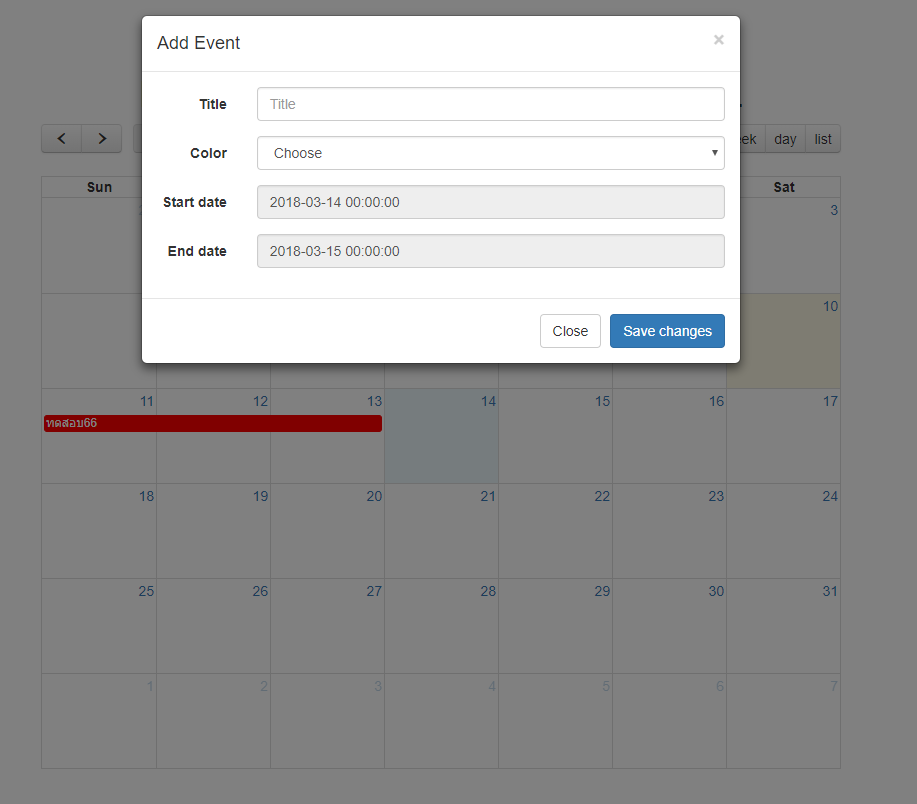Open the ทดสอบ66 event
The height and width of the screenshot is (804, 917).
(213, 423)
